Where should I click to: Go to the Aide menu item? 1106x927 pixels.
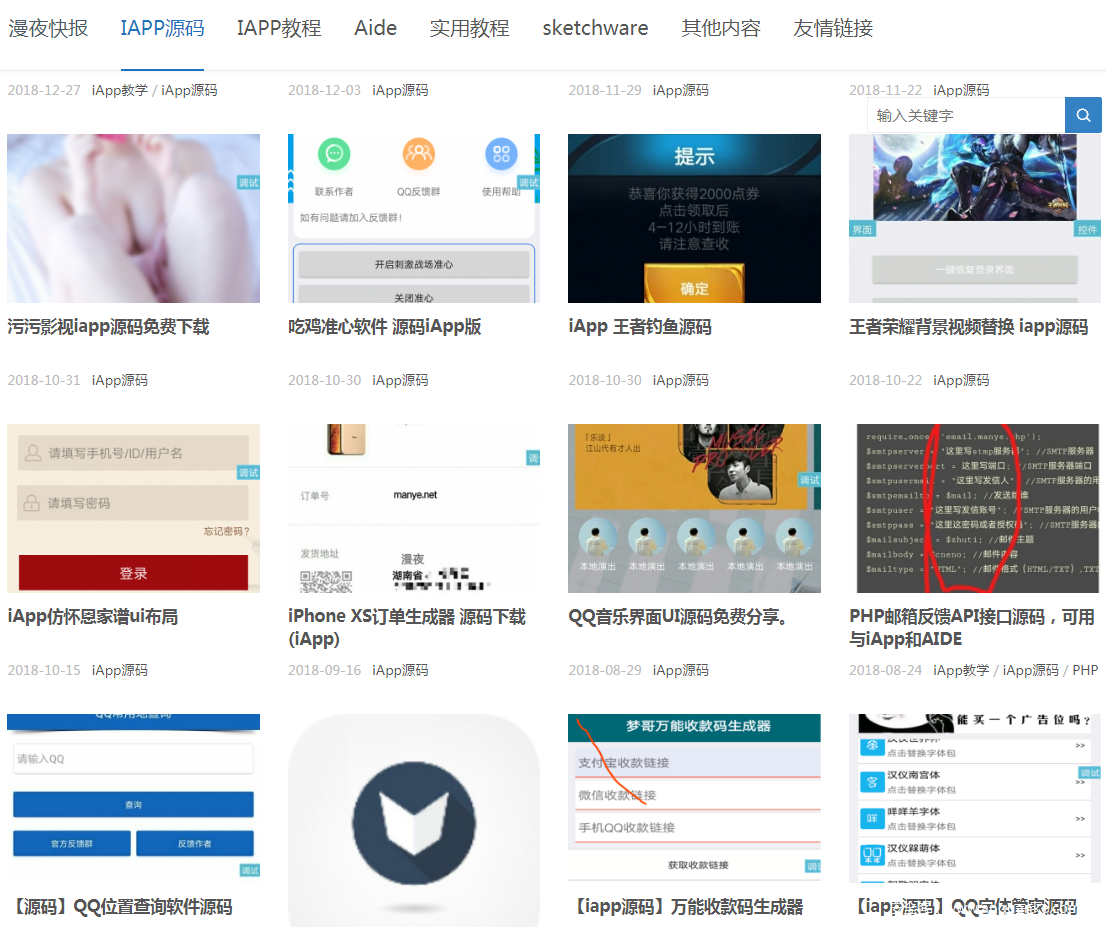[375, 28]
